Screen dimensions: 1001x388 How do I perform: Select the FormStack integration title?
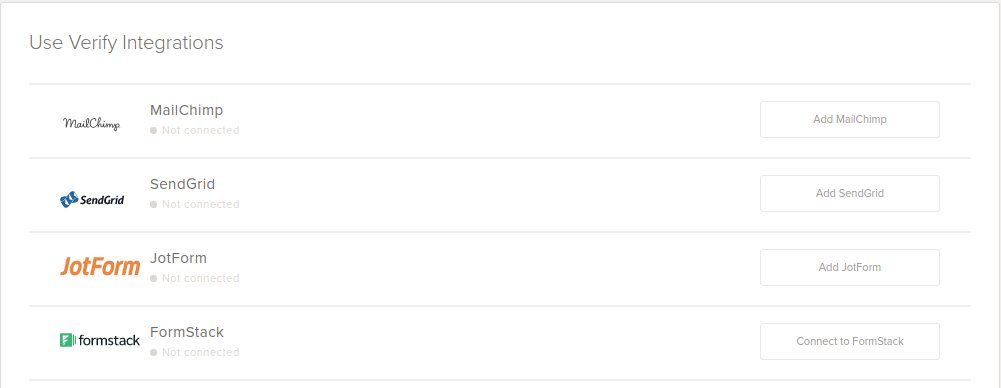187,332
